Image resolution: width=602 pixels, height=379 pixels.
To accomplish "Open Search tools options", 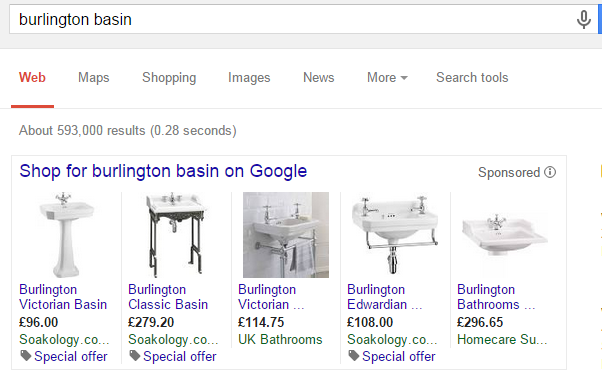I will [x=472, y=78].
